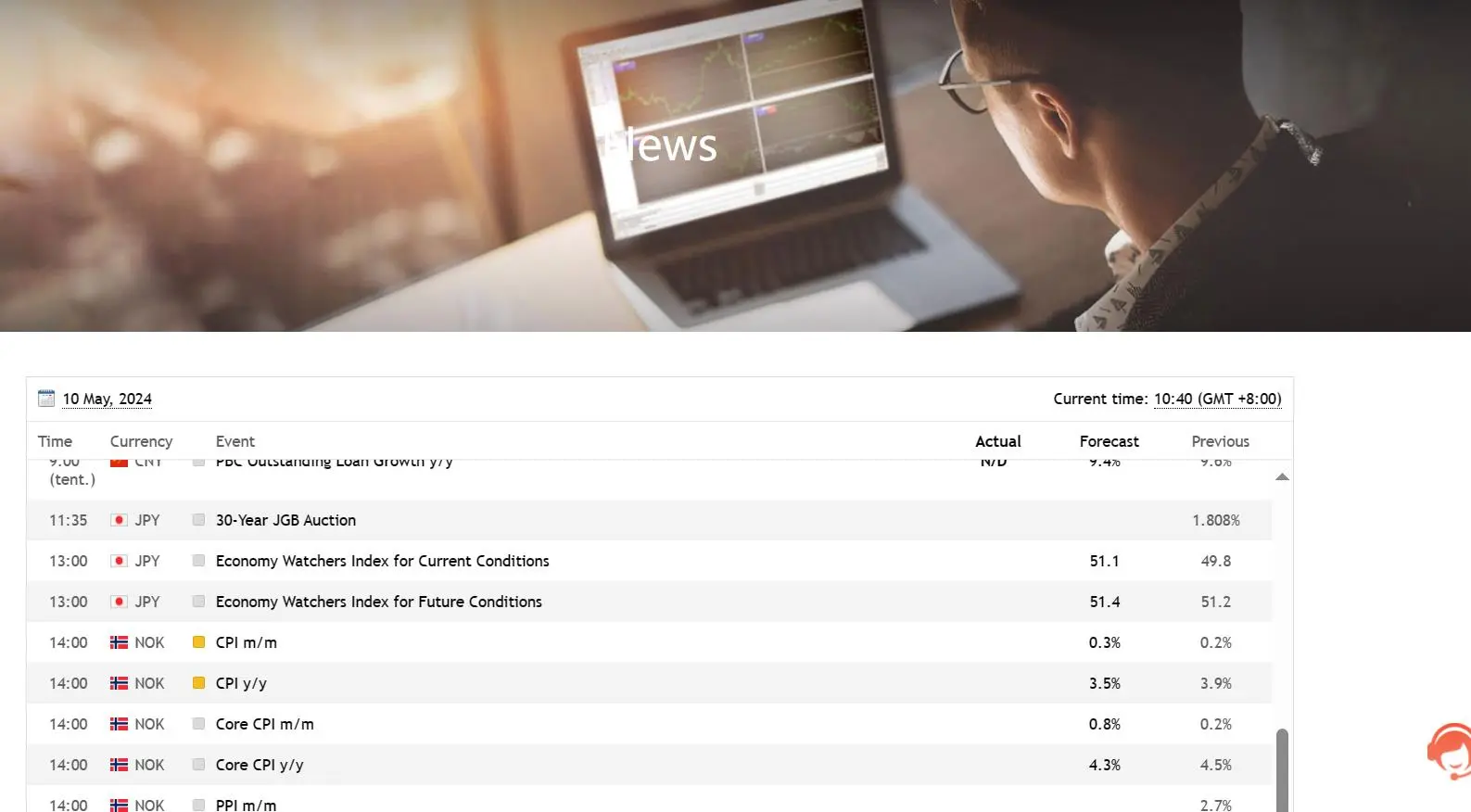
Task: Open the live chat support icon
Action: [x=1449, y=751]
